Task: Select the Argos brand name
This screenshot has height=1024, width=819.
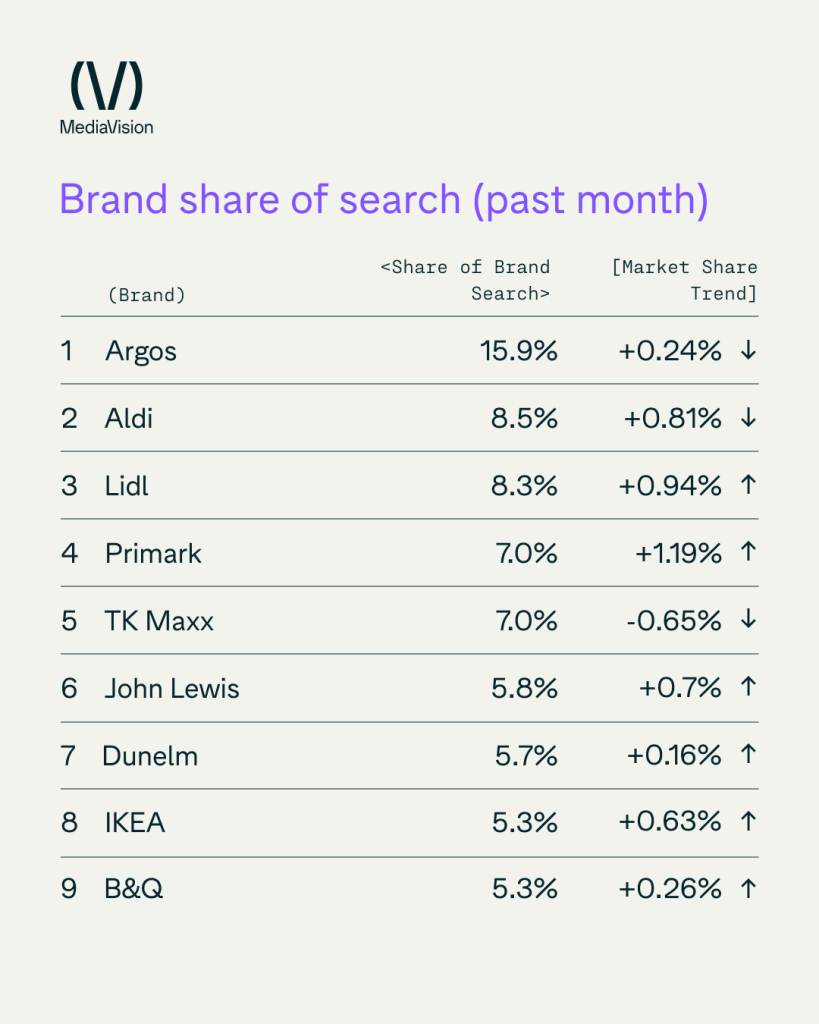Action: tap(141, 351)
